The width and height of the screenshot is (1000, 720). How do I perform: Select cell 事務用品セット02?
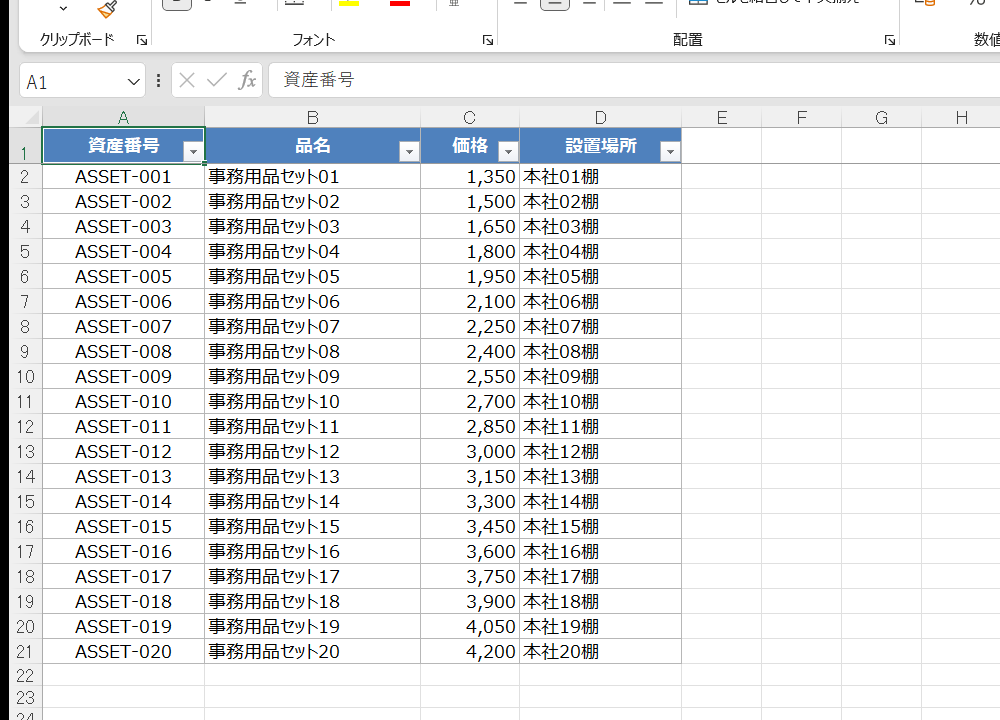point(312,202)
